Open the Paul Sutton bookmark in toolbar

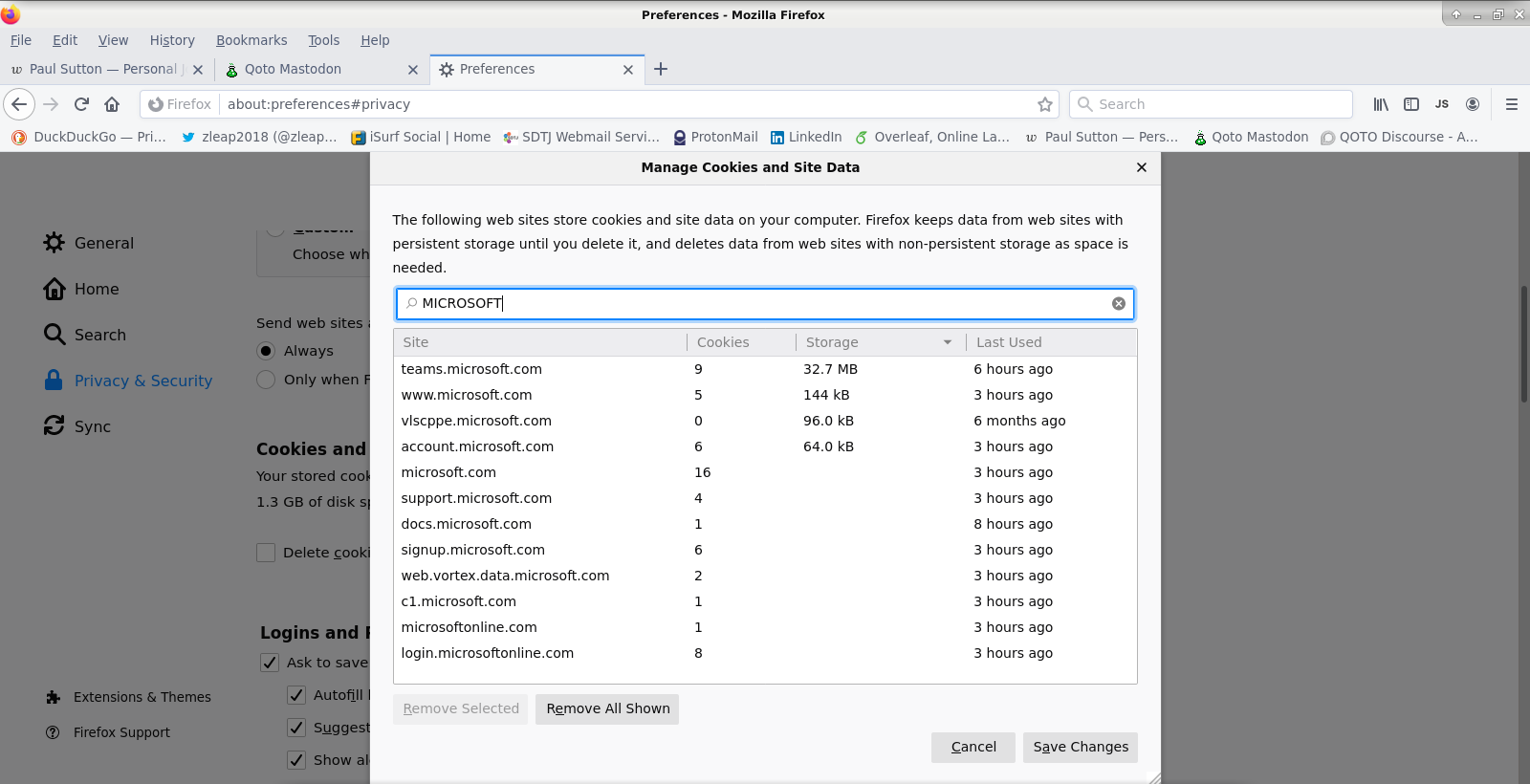1102,137
